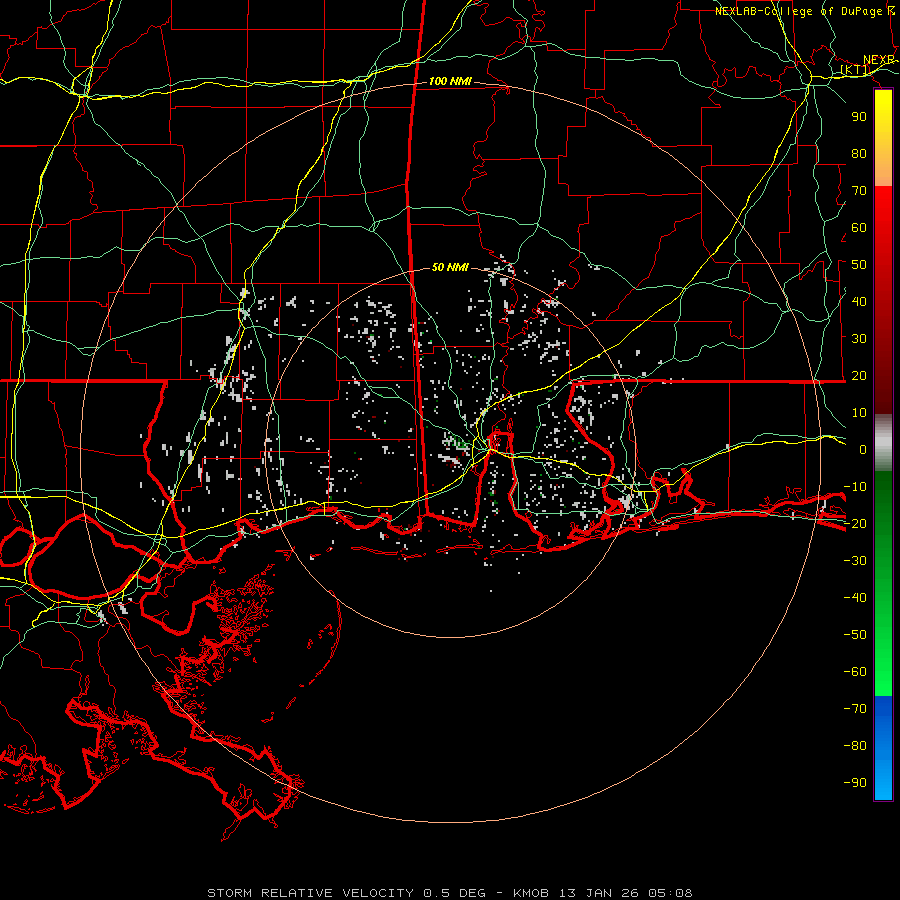Select the -70 value on velocity scale

click(855, 708)
